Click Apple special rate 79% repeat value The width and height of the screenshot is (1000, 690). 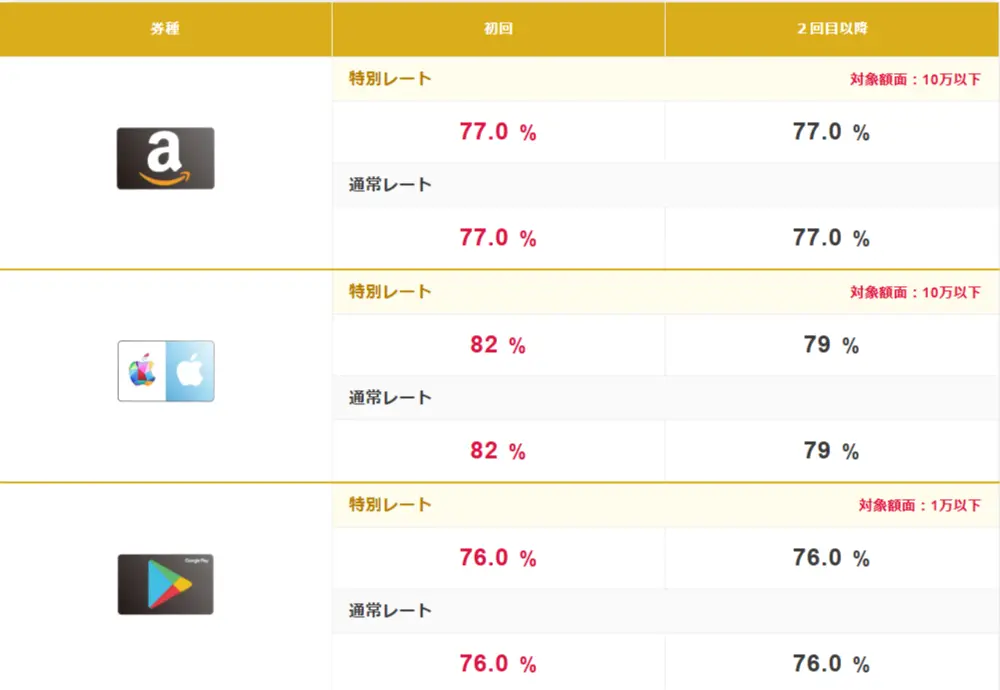(832, 345)
